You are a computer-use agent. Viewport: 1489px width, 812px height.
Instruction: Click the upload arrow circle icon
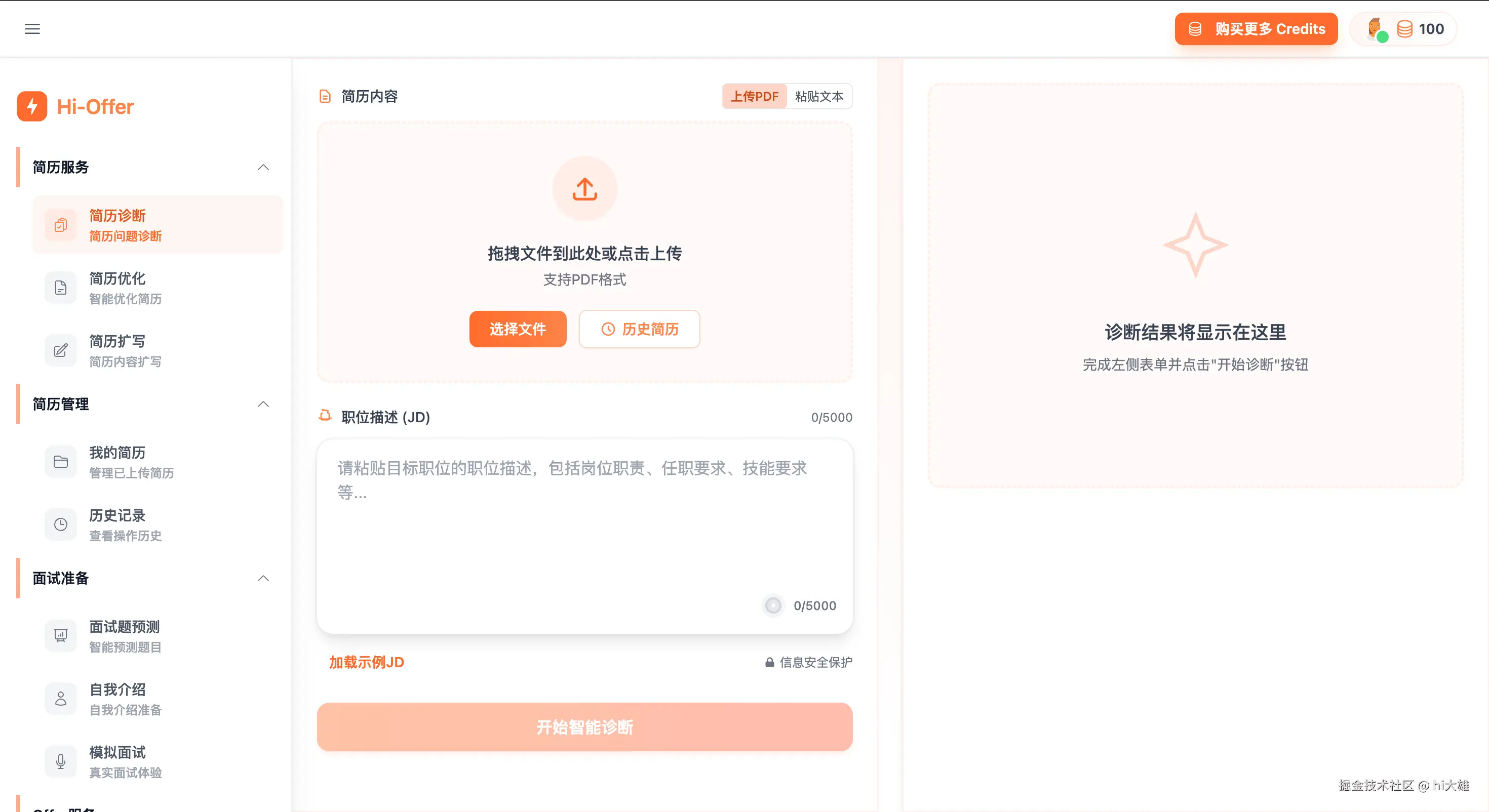[584, 189]
